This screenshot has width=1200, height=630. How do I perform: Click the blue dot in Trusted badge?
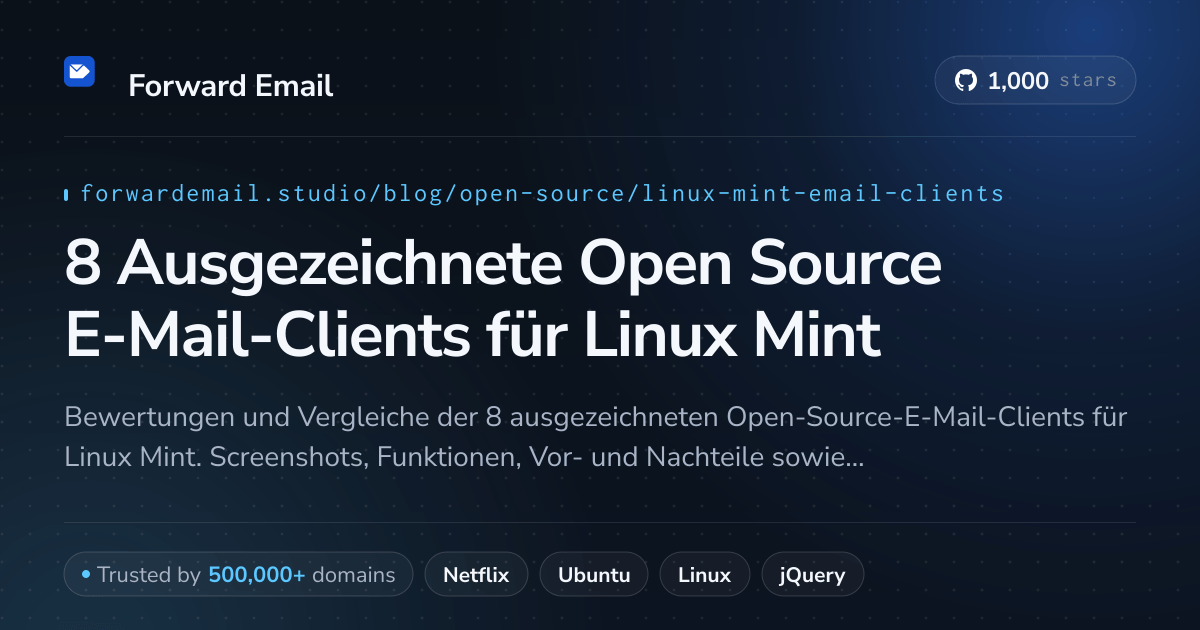(86, 575)
